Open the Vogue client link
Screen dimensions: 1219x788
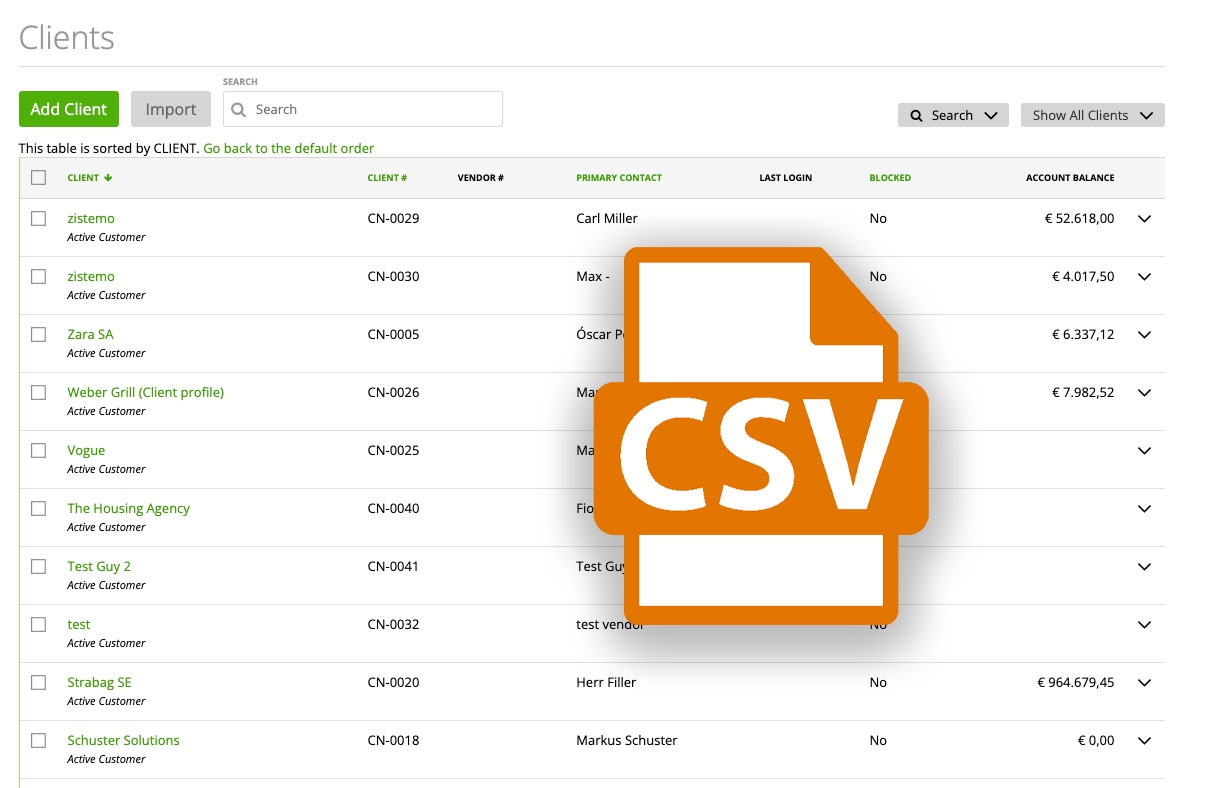click(x=86, y=450)
